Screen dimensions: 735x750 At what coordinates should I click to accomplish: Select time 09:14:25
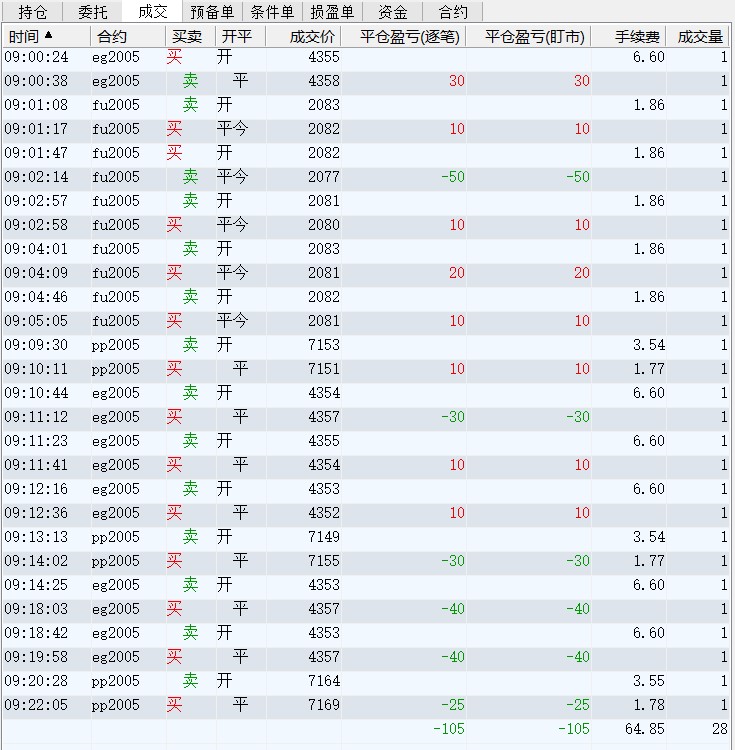click(36, 585)
